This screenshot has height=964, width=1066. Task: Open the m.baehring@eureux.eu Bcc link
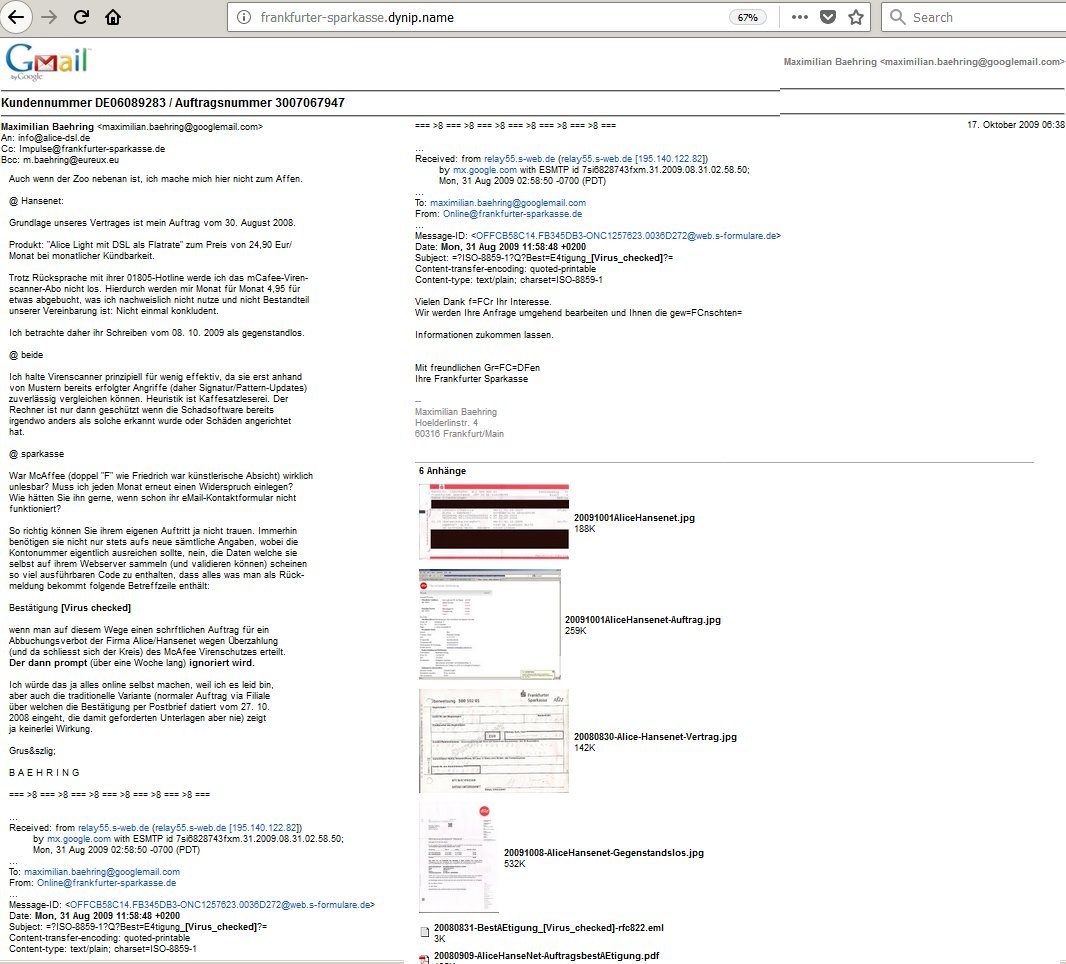coord(72,159)
